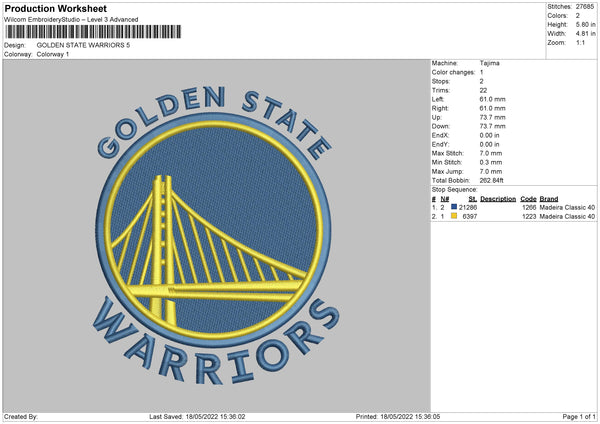The width and height of the screenshot is (600, 424).
Task: Click the Up value 73.7 mm
Action: 492,117
